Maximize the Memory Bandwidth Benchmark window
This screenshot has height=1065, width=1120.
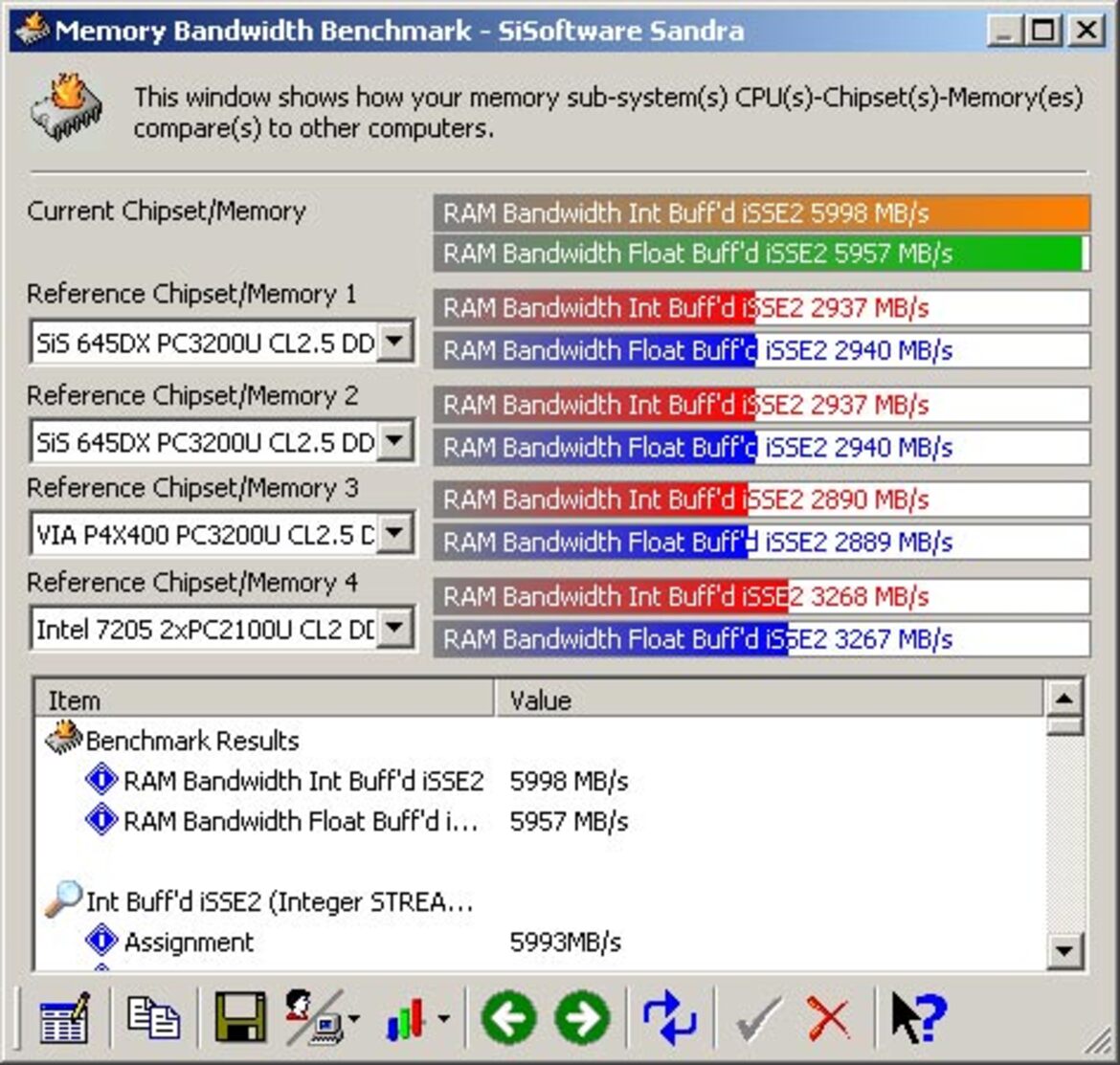click(1042, 31)
